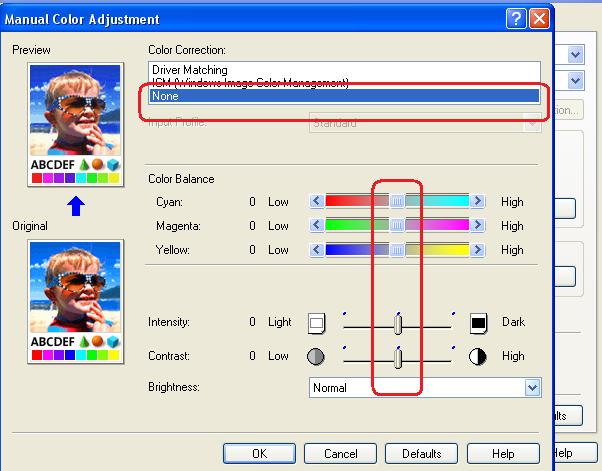602x471 pixels.
Task: Open the Brightness dropdown
Action: tap(531, 387)
